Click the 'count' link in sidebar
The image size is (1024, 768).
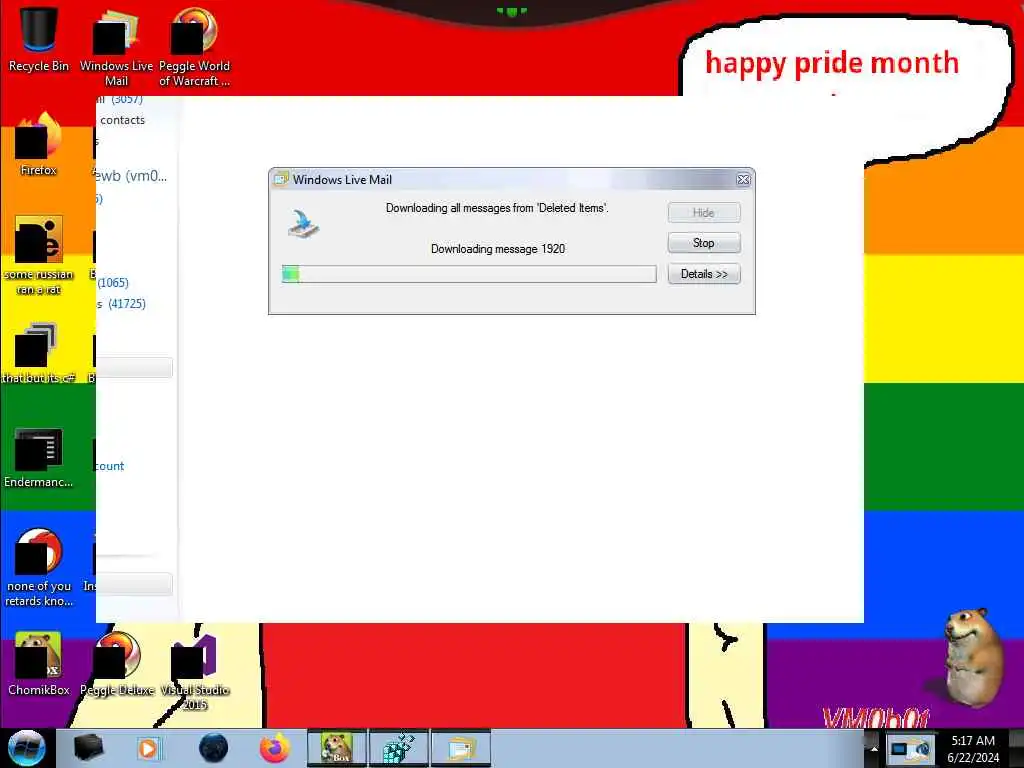[x=110, y=466]
